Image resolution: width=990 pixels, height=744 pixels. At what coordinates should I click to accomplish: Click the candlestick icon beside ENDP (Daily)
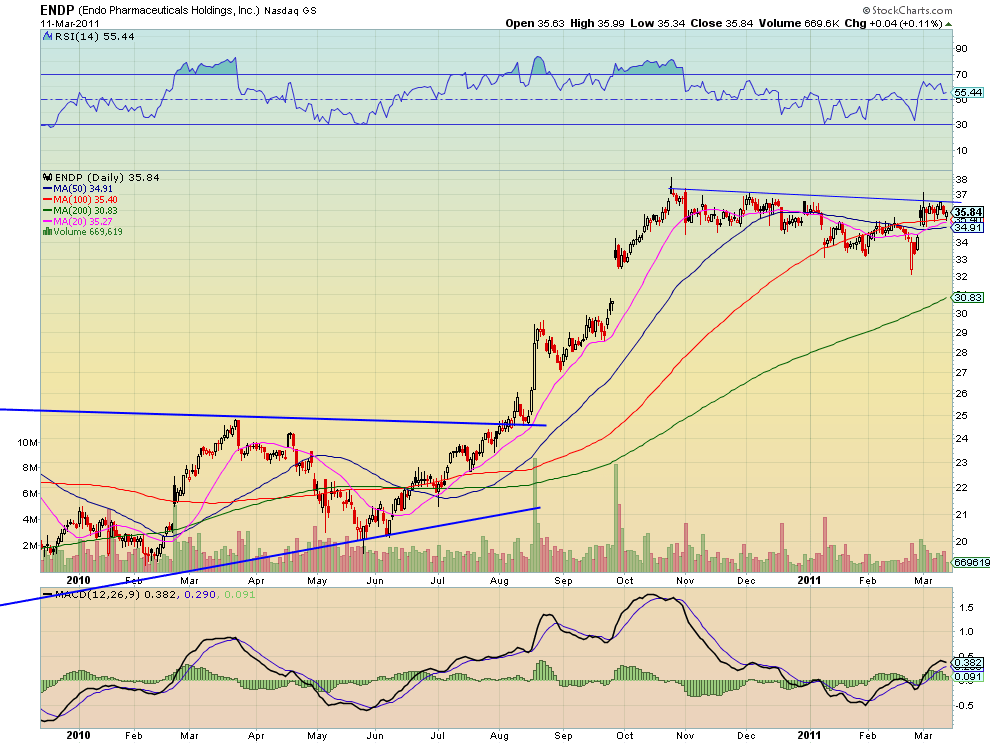pyautogui.click(x=47, y=177)
